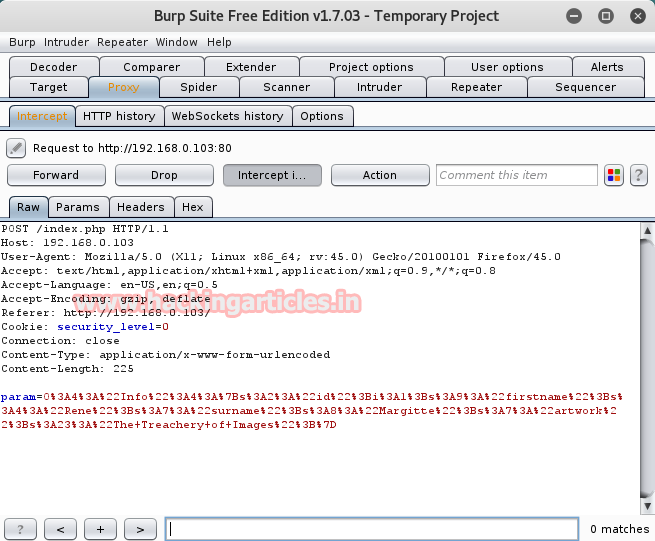
Task: Click the search help question mark button
Action: (20, 529)
